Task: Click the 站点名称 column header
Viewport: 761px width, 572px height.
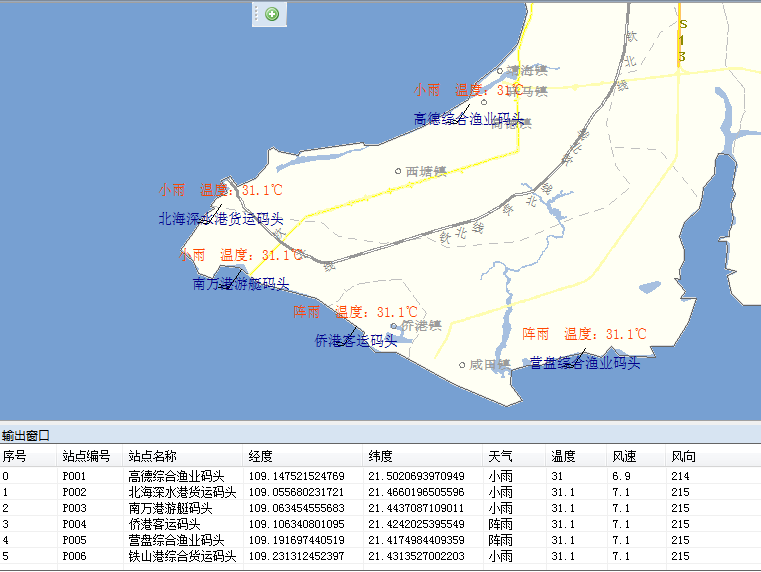Action: point(153,456)
